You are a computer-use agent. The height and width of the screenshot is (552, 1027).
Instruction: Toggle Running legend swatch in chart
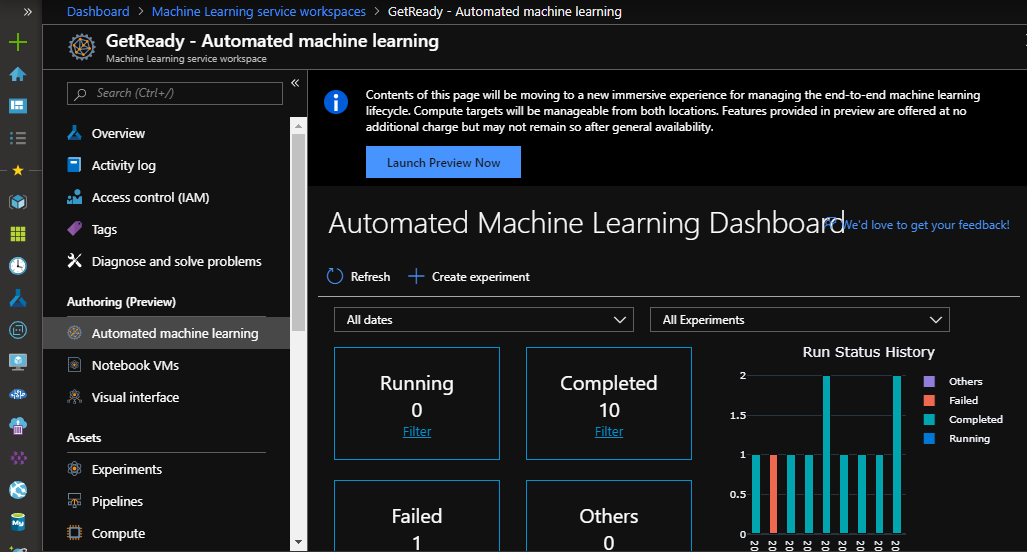[929, 439]
